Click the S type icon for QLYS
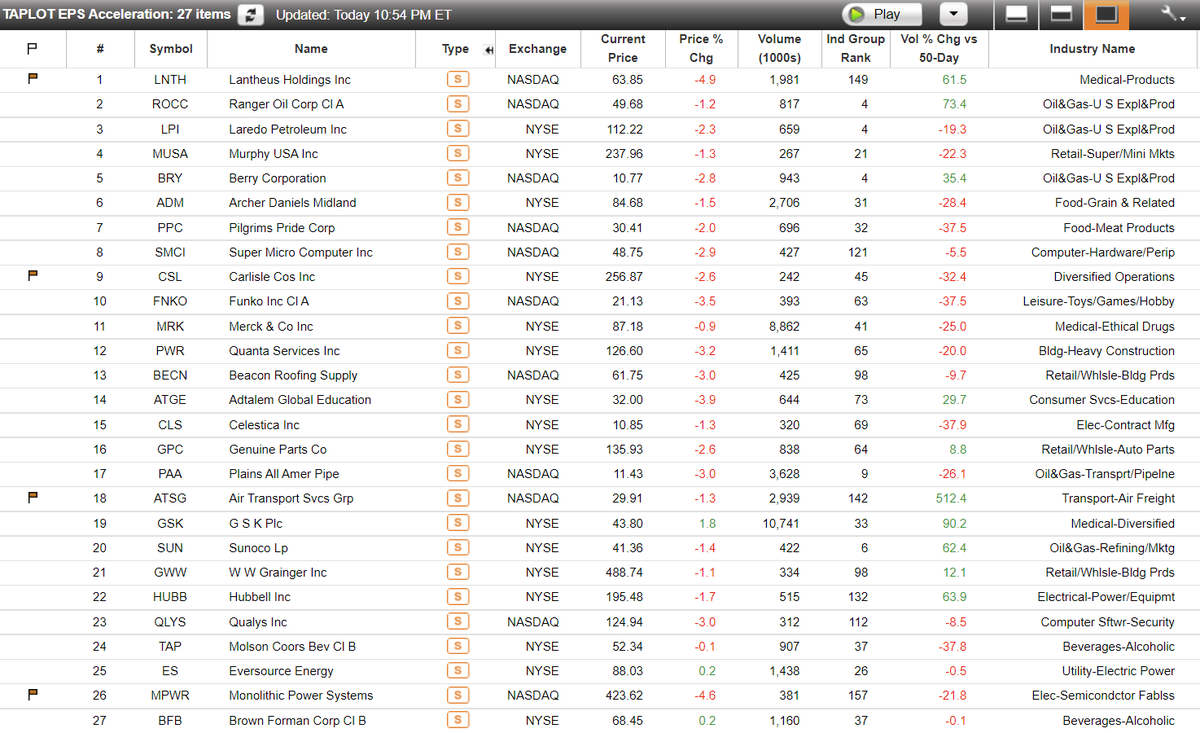Image resolution: width=1200 pixels, height=733 pixels. click(x=458, y=622)
